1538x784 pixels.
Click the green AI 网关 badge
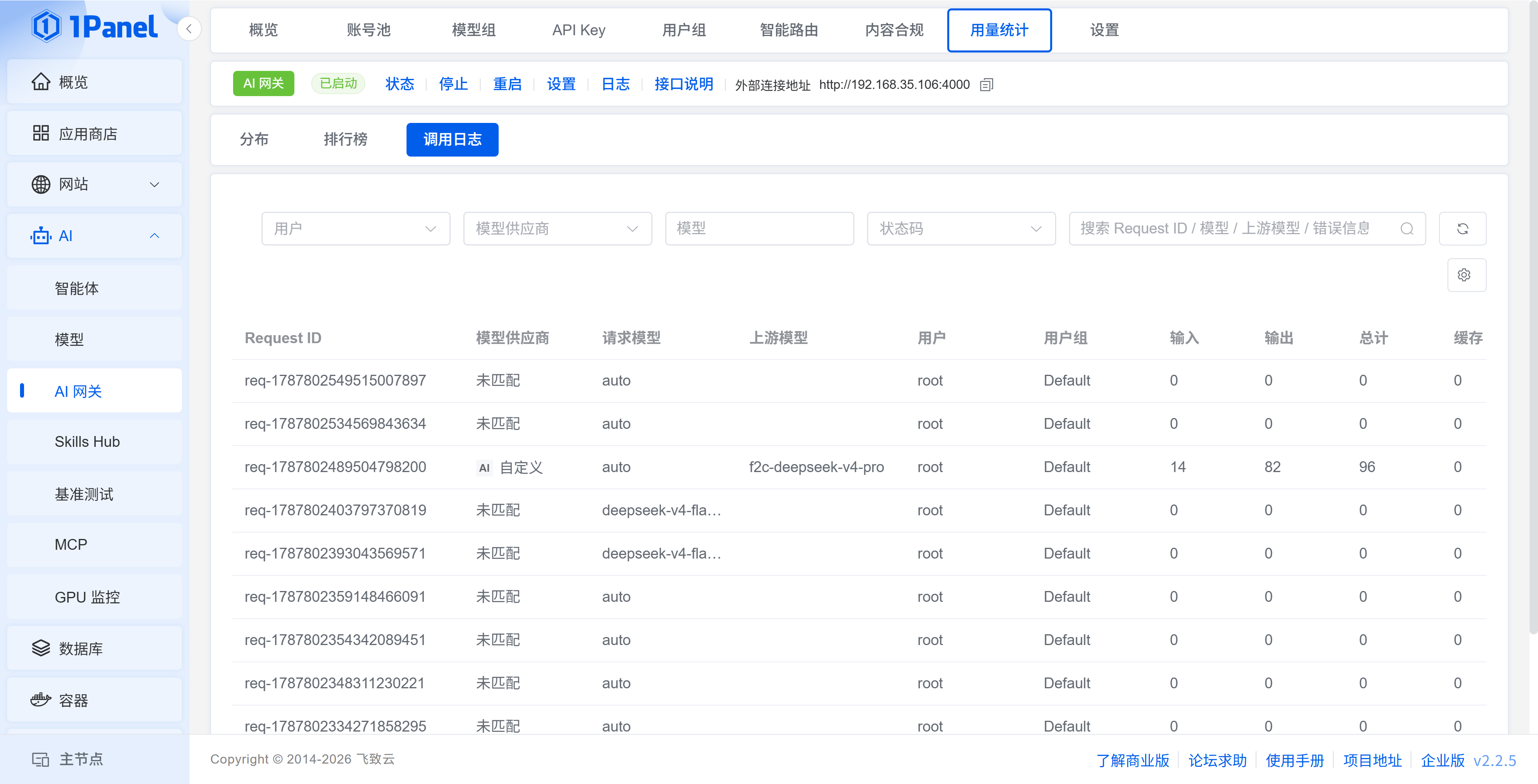pyautogui.click(x=263, y=84)
